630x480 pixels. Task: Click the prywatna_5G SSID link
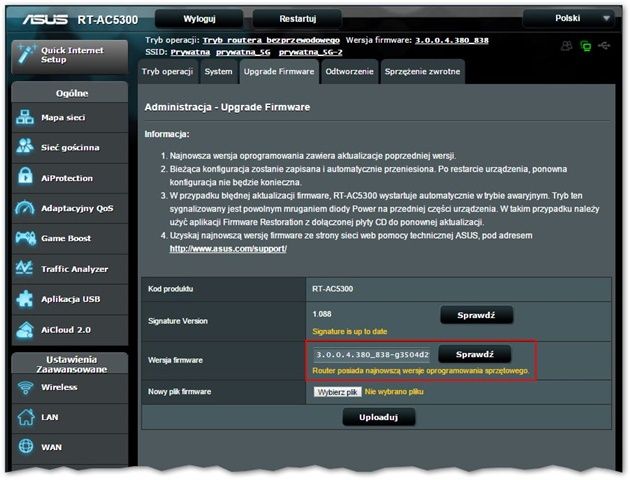[x=243, y=52]
